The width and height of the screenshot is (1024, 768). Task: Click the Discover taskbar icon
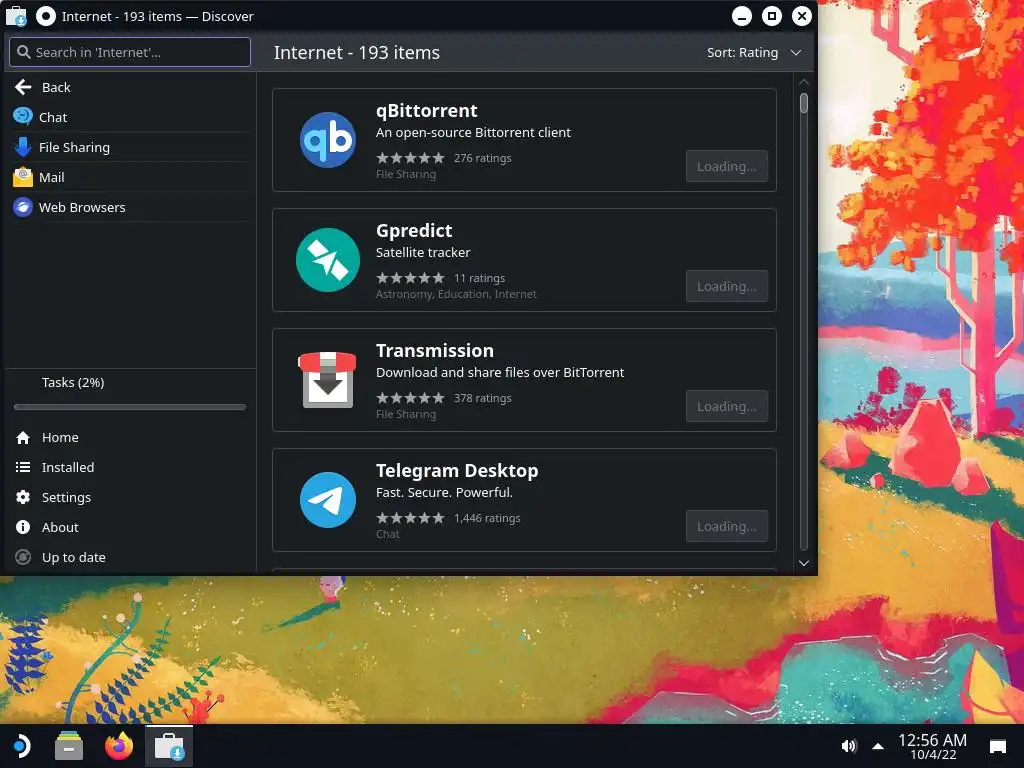169,746
